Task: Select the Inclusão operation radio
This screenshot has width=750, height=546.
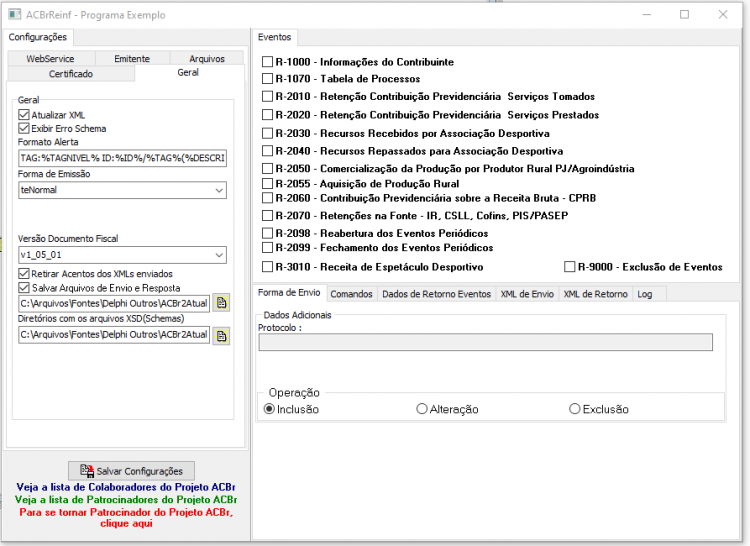Action: click(x=269, y=409)
